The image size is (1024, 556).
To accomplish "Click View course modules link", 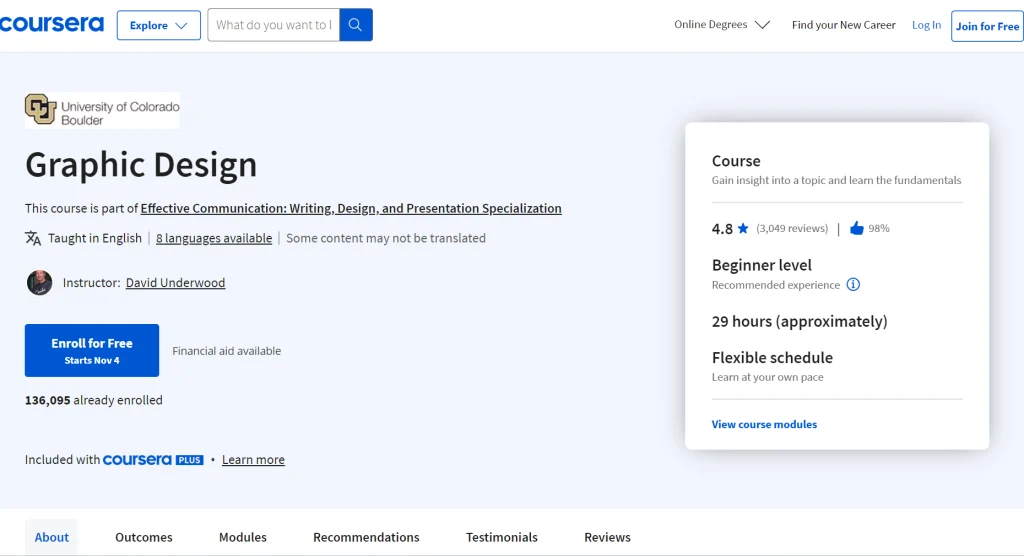I will [x=764, y=425].
